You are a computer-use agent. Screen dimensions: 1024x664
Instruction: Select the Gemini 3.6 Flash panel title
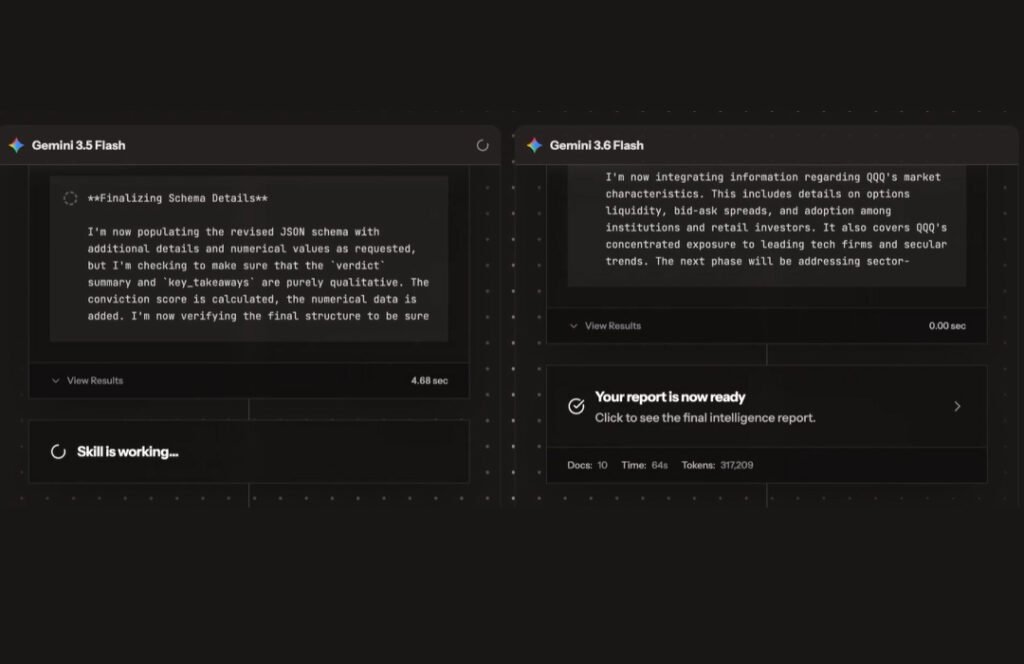(x=596, y=146)
